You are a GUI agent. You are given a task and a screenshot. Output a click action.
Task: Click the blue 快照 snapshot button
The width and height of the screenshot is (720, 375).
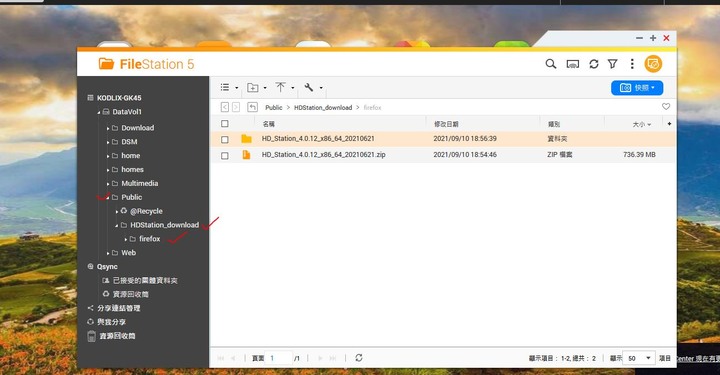coord(637,88)
